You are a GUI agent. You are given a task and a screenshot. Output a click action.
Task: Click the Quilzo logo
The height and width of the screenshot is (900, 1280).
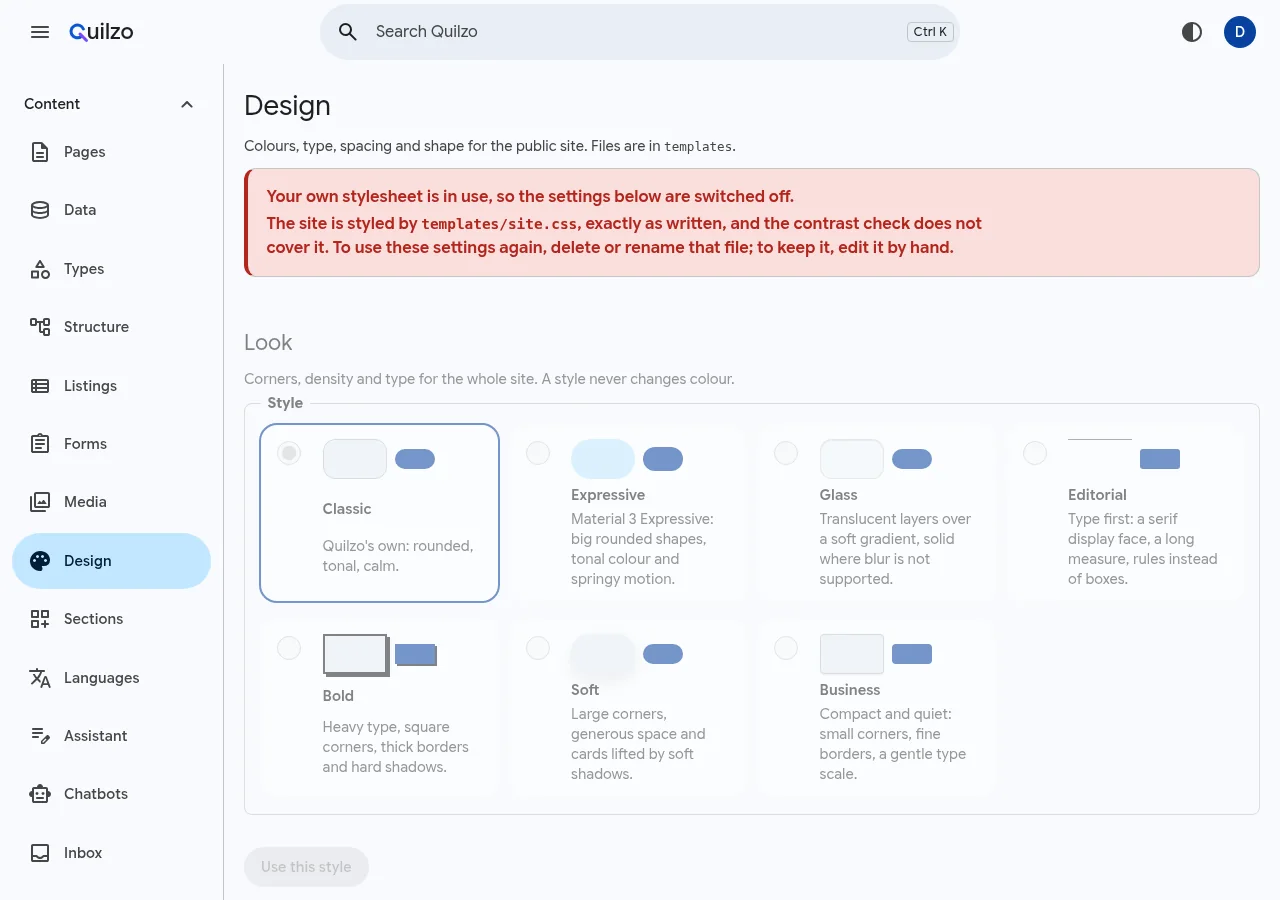click(x=101, y=32)
